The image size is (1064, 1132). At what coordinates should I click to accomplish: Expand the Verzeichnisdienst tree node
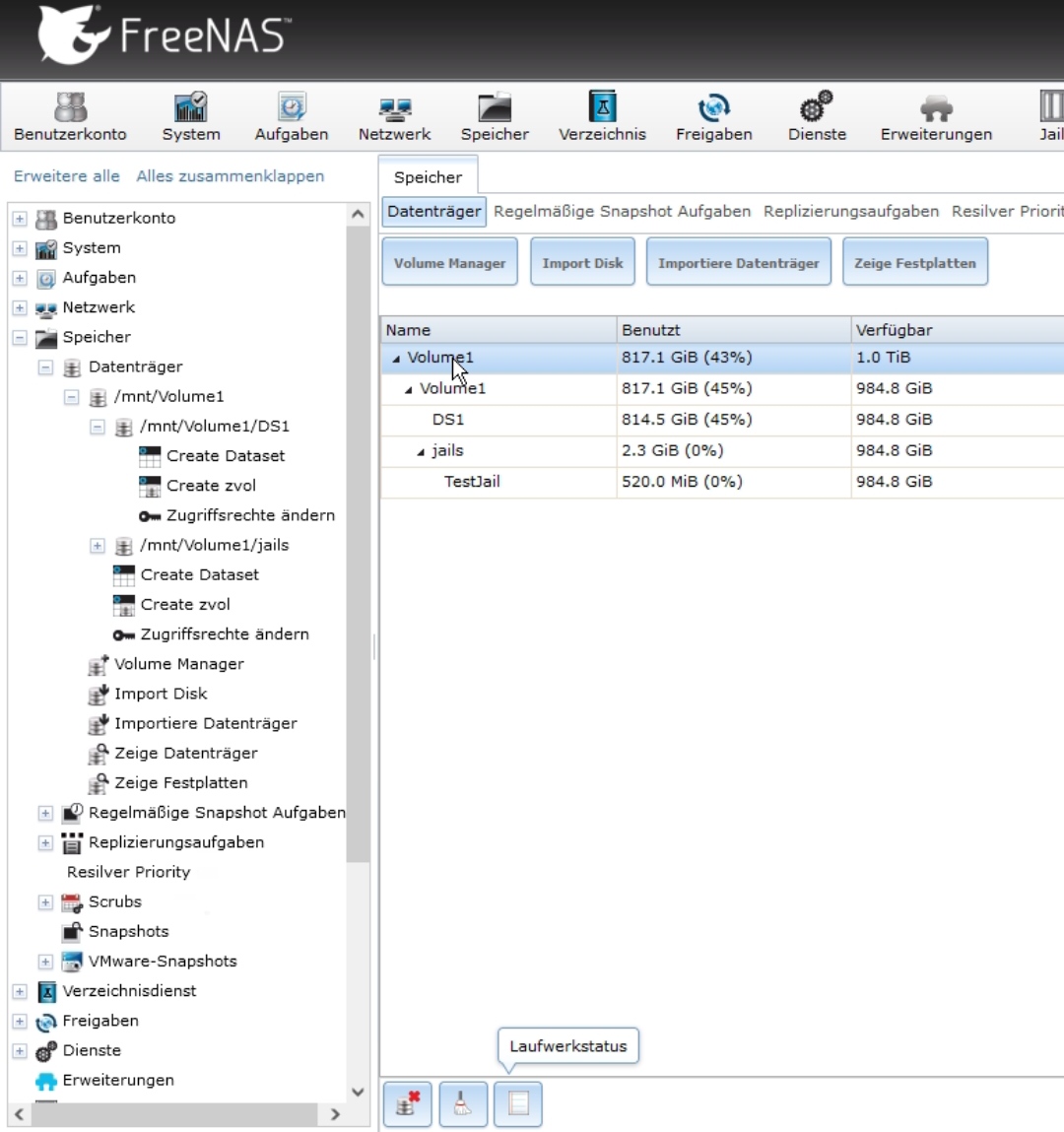[x=20, y=991]
